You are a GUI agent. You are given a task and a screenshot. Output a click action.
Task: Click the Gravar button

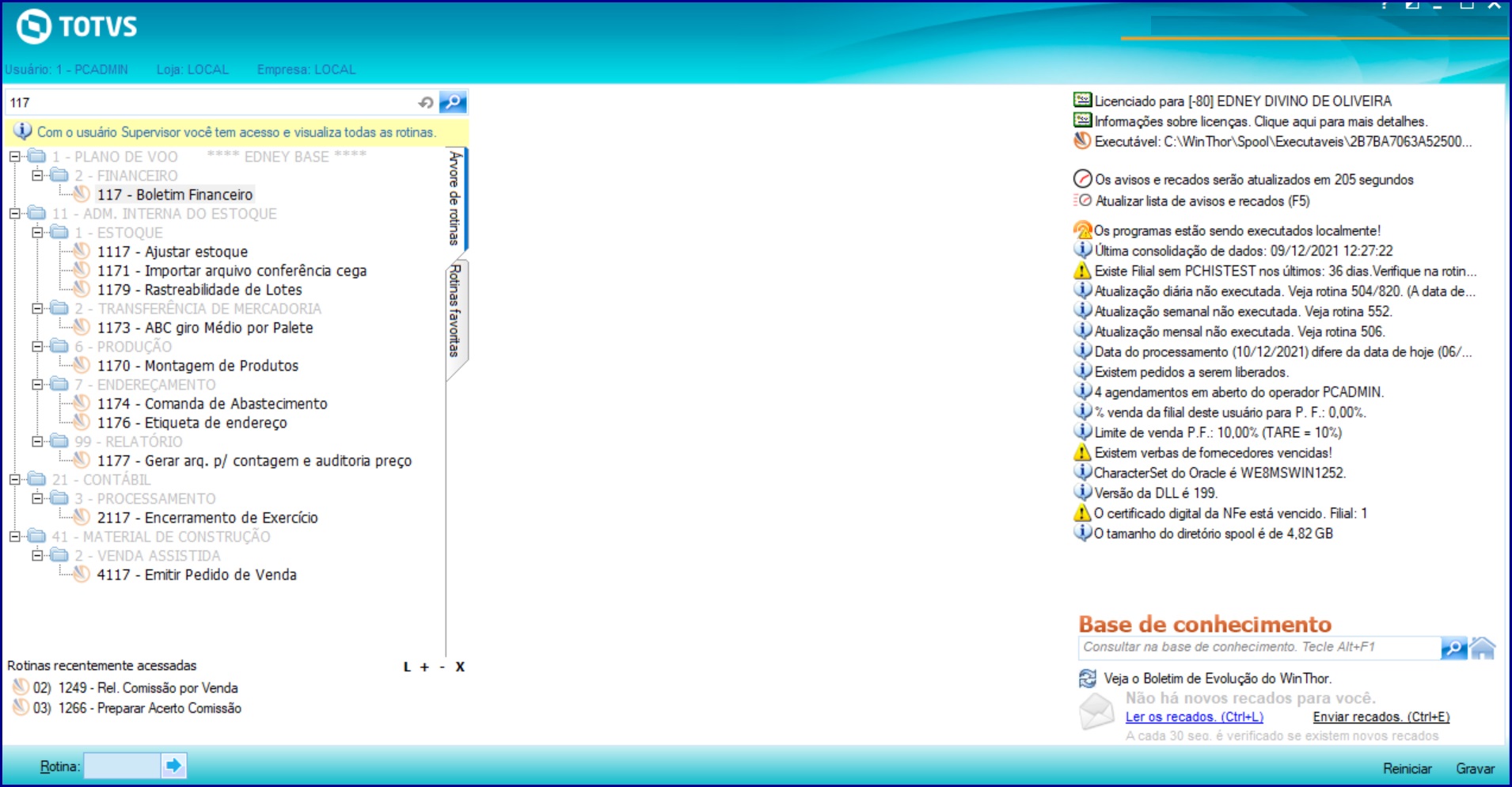pyautogui.click(x=1476, y=768)
